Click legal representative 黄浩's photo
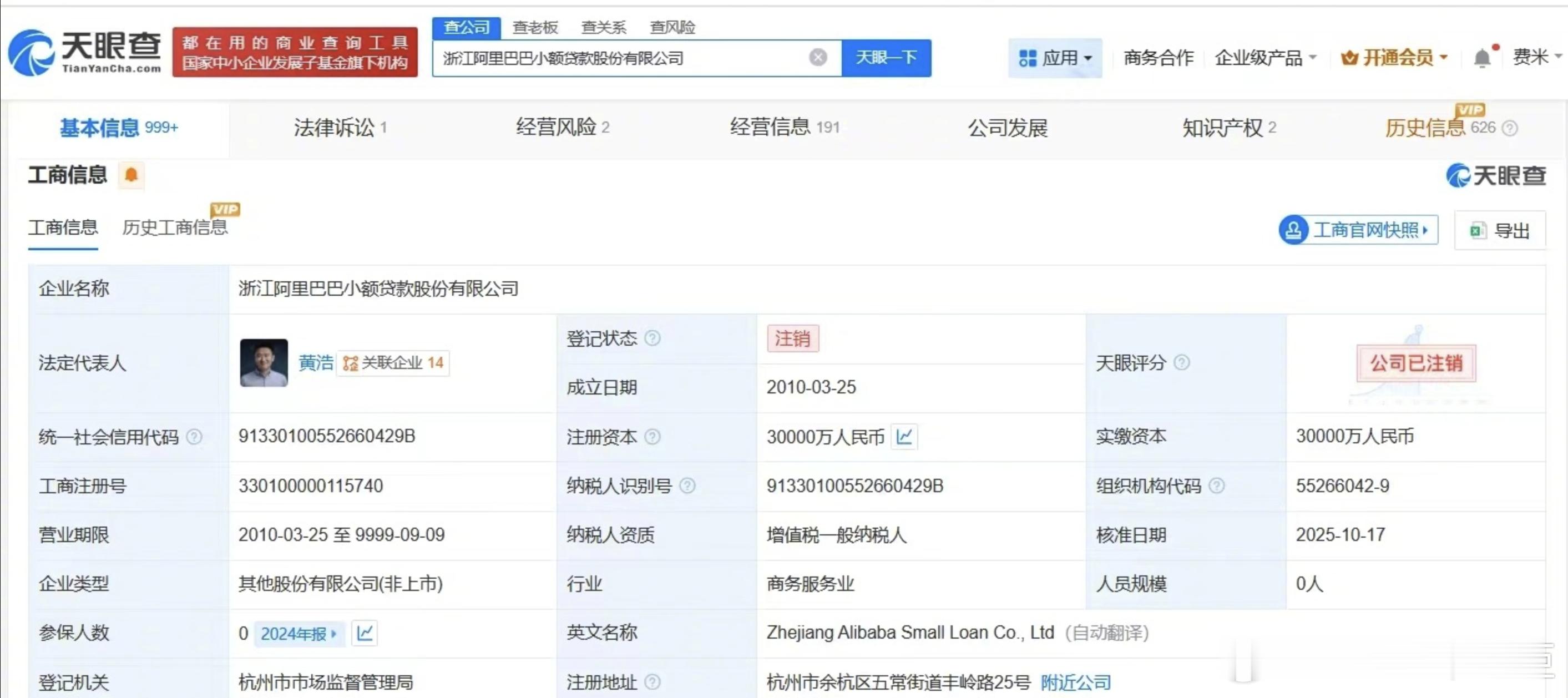This screenshot has width=1568, height=698. pyautogui.click(x=264, y=363)
